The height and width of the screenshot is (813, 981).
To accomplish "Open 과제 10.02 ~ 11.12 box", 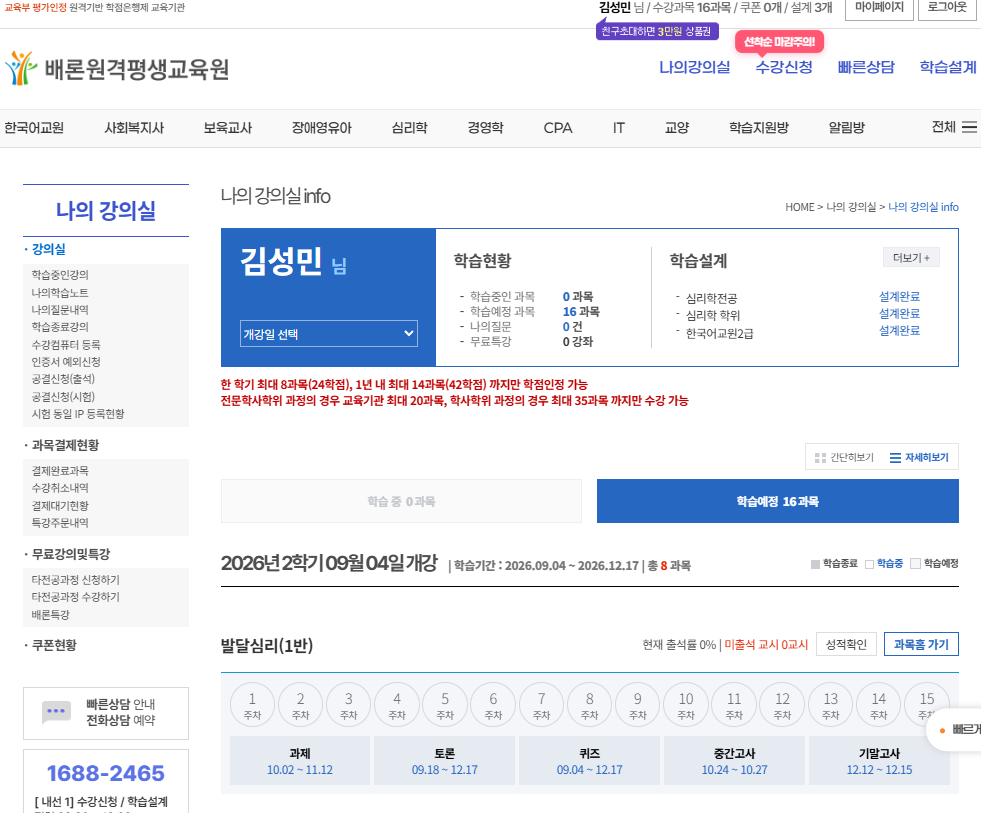I will click(x=300, y=760).
